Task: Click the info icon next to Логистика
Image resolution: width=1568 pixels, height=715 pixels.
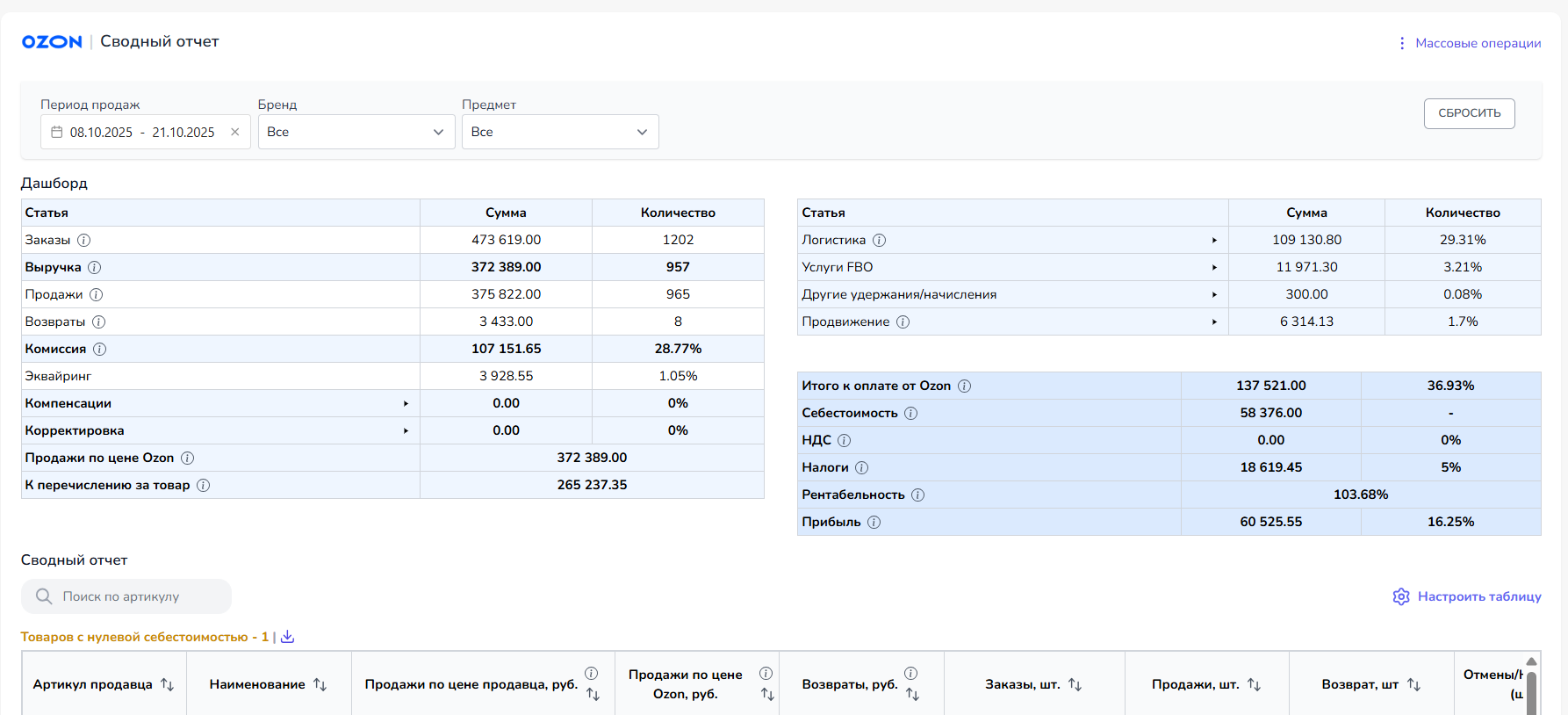Action: tap(880, 240)
